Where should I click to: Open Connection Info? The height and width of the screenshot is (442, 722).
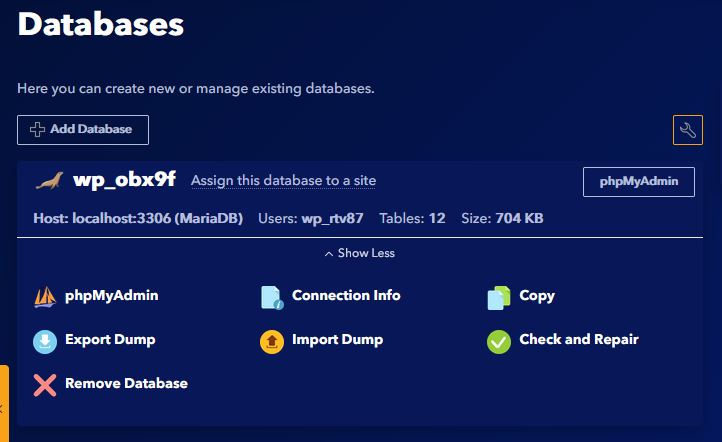pos(346,295)
